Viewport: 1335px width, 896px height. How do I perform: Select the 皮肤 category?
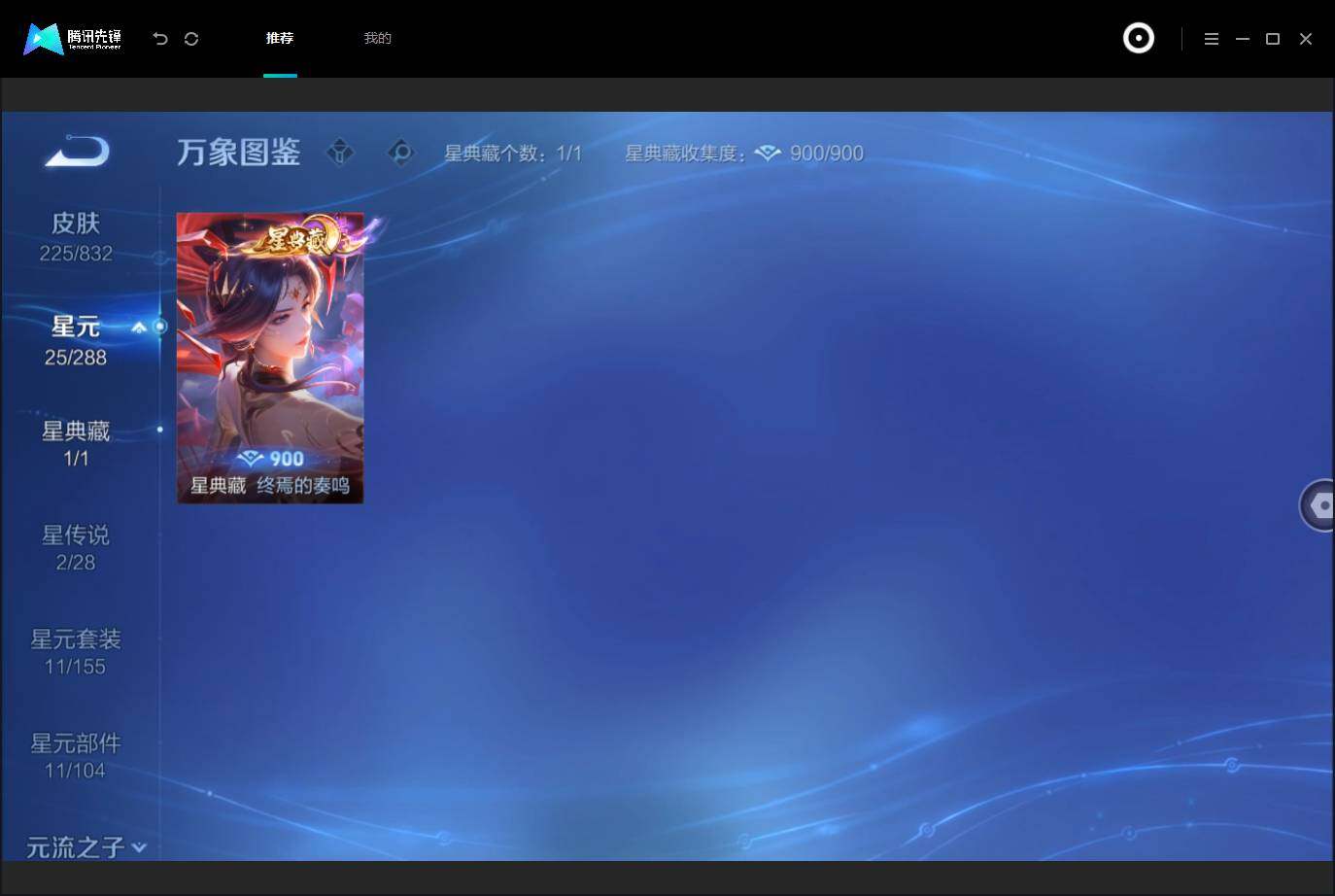pos(76,237)
